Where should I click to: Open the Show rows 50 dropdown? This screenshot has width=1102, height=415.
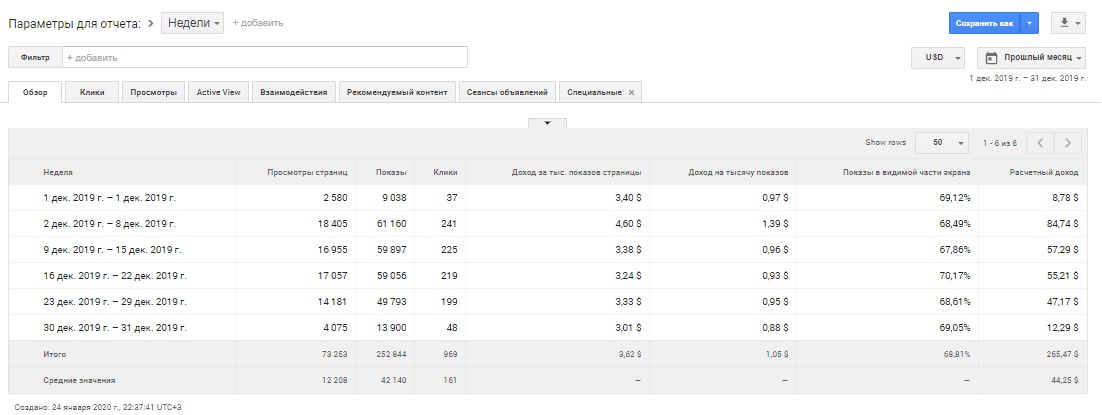[941, 142]
